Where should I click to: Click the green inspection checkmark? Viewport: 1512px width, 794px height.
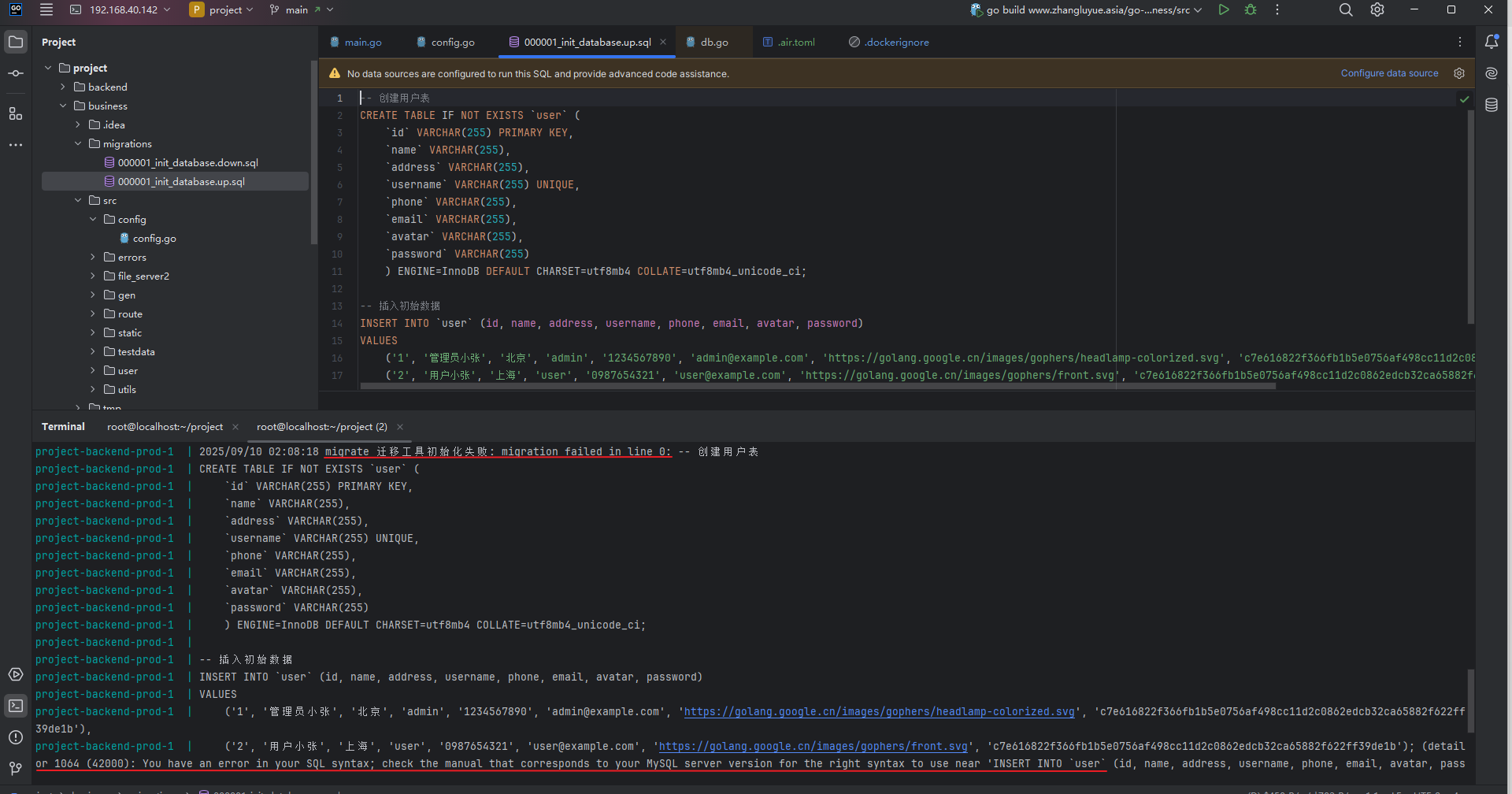pyautogui.click(x=1465, y=99)
